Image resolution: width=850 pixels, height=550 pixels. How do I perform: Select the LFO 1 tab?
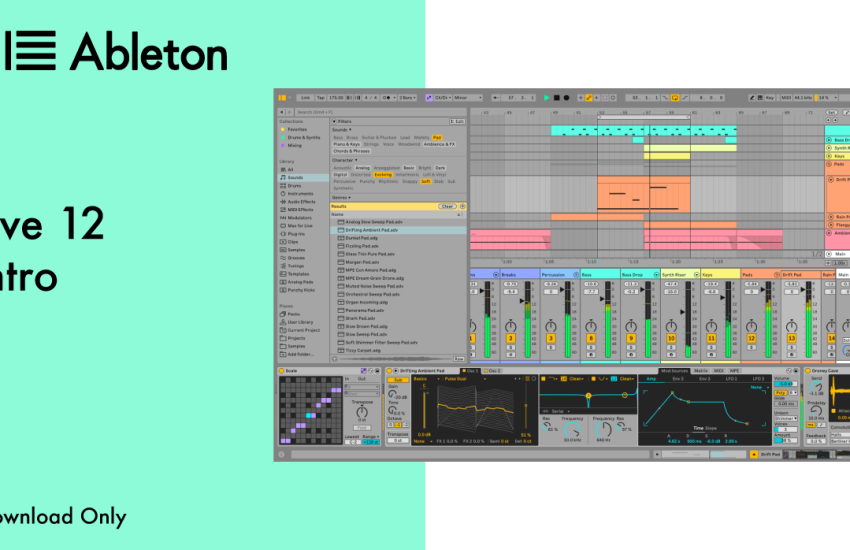[x=731, y=379]
